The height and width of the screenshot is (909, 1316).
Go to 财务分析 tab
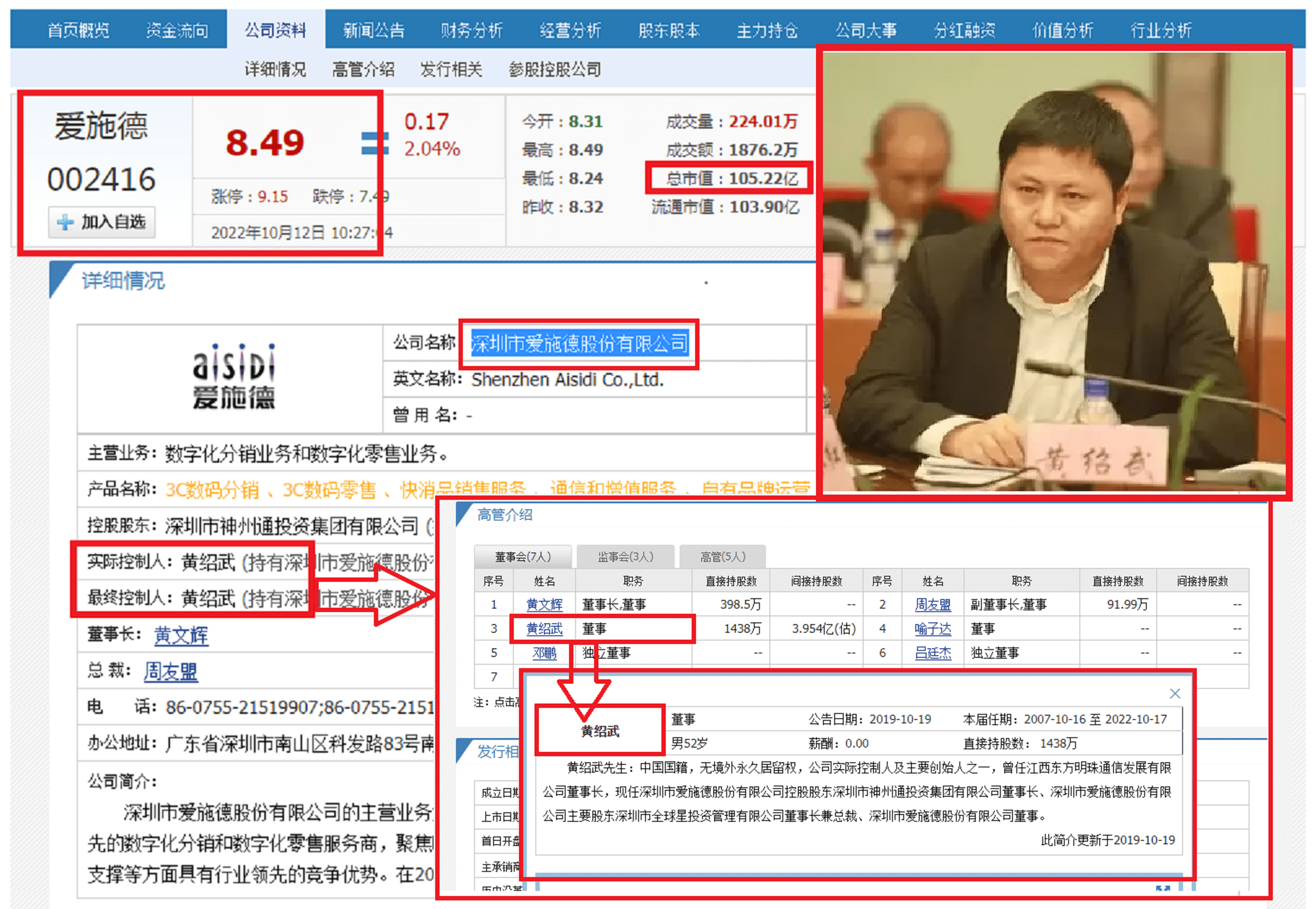(x=472, y=30)
